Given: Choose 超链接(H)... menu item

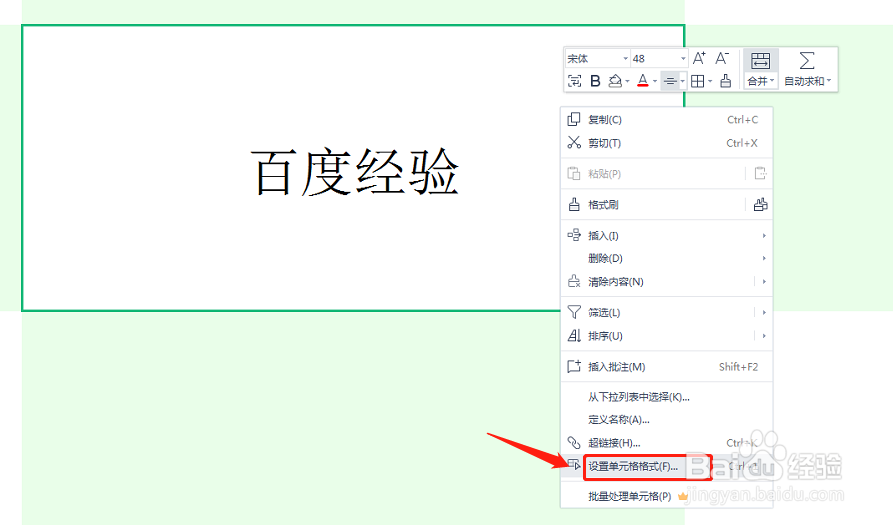Looking at the screenshot, I should (666, 443).
